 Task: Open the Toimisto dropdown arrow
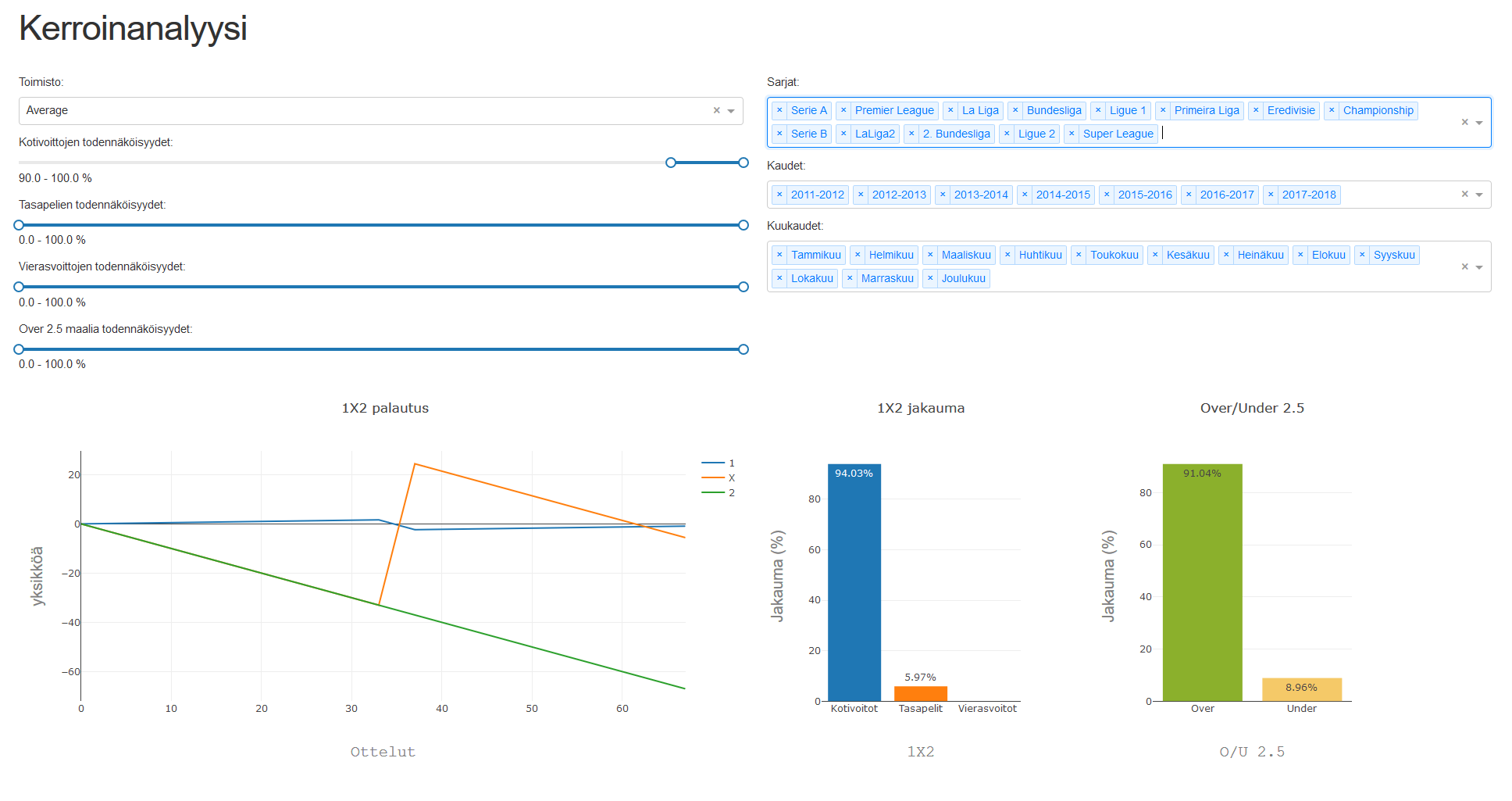[731, 111]
